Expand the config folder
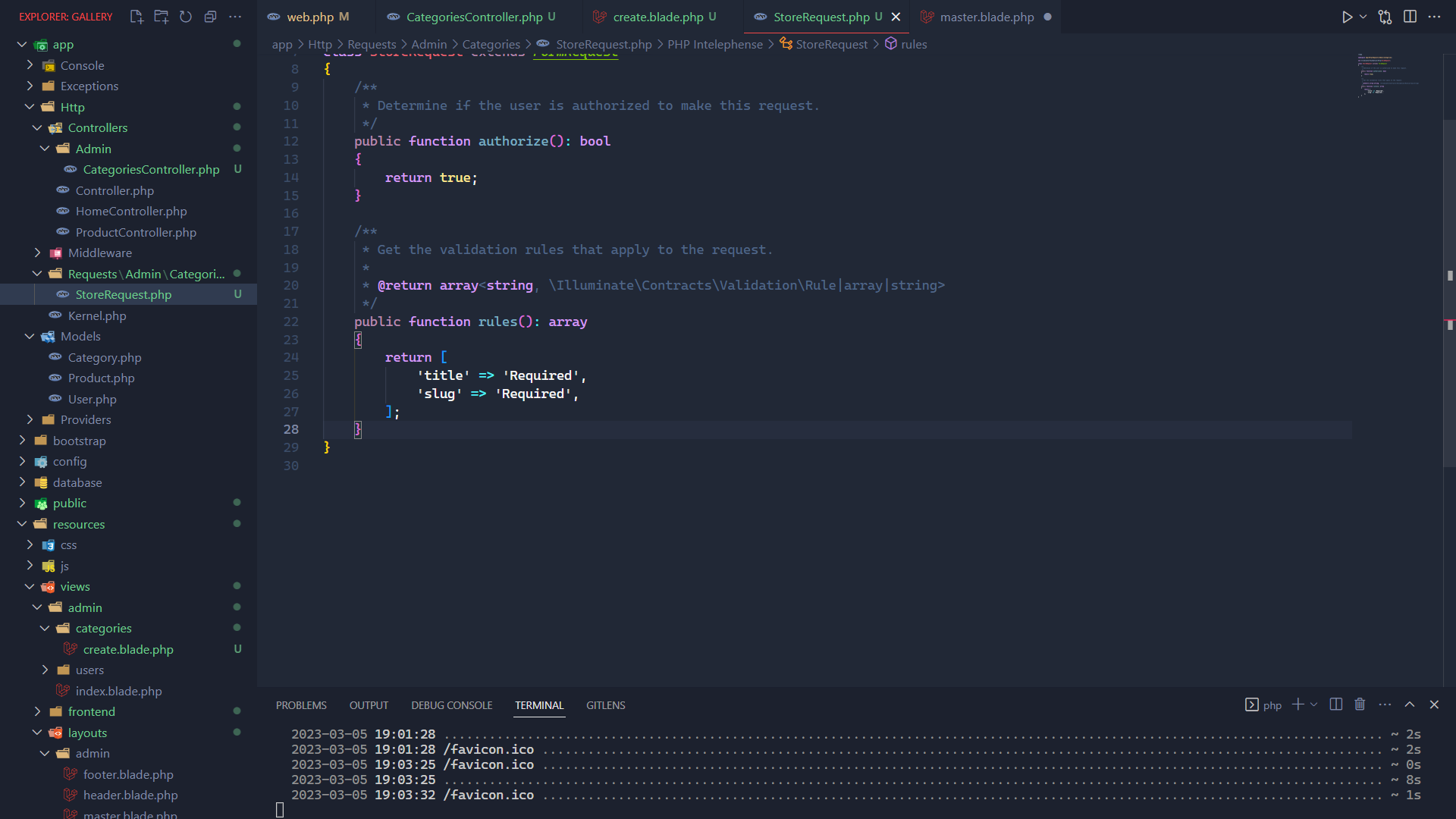The height and width of the screenshot is (819, 1456). click(x=22, y=461)
